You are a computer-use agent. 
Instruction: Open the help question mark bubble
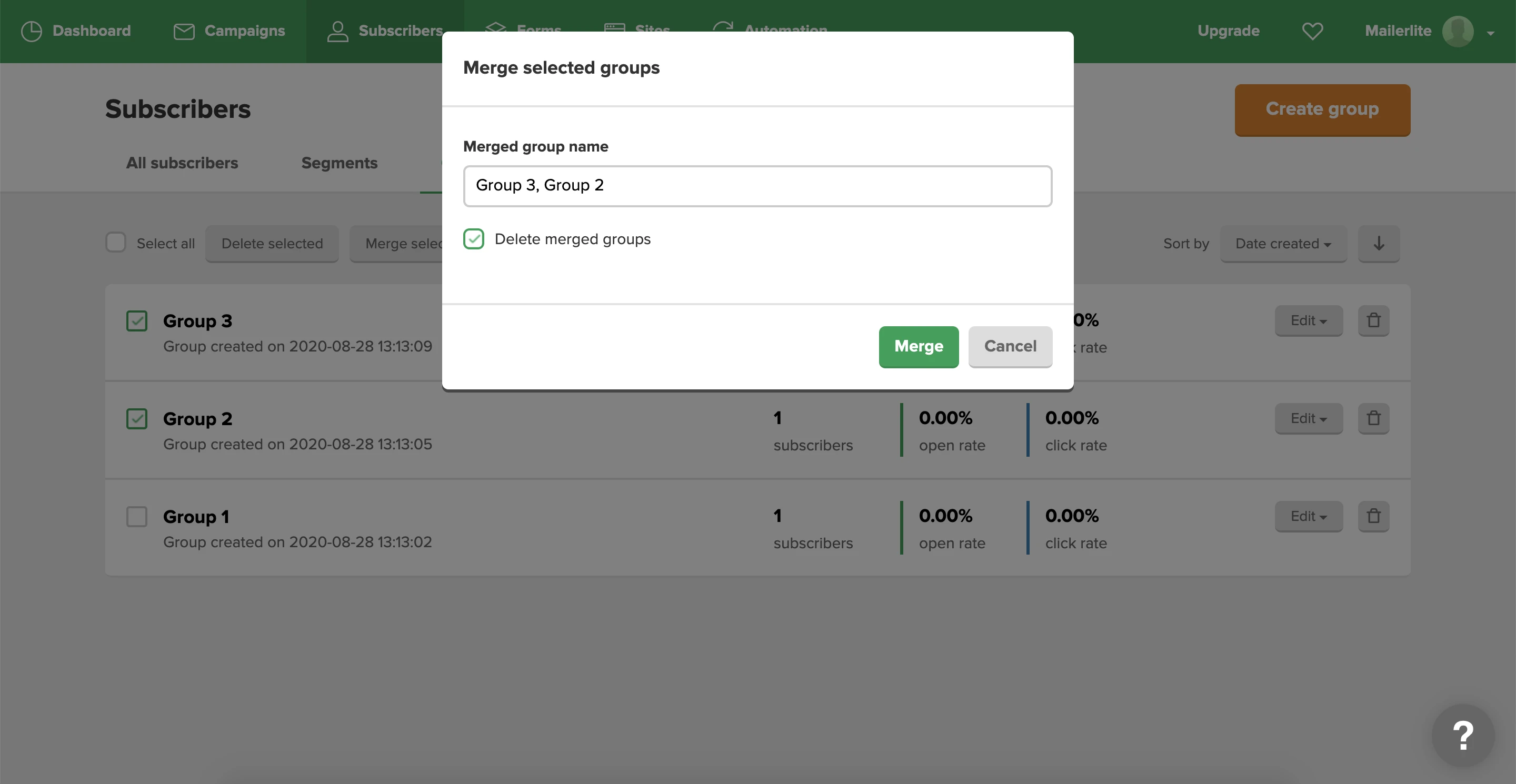point(1462,735)
